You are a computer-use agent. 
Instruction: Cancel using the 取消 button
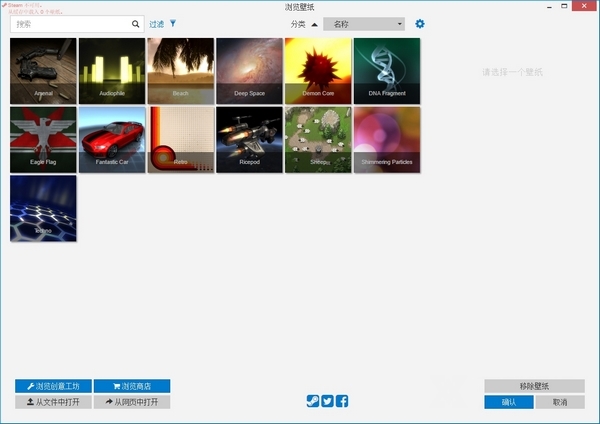click(x=559, y=402)
